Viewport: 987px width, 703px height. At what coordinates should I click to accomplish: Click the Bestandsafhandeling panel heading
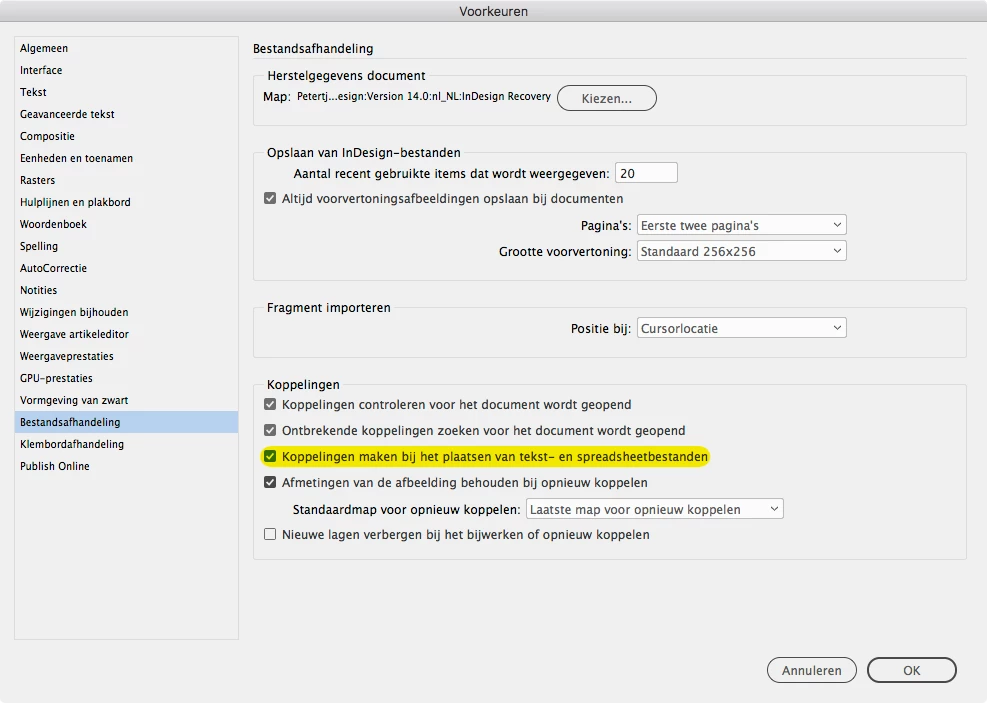click(x=313, y=48)
